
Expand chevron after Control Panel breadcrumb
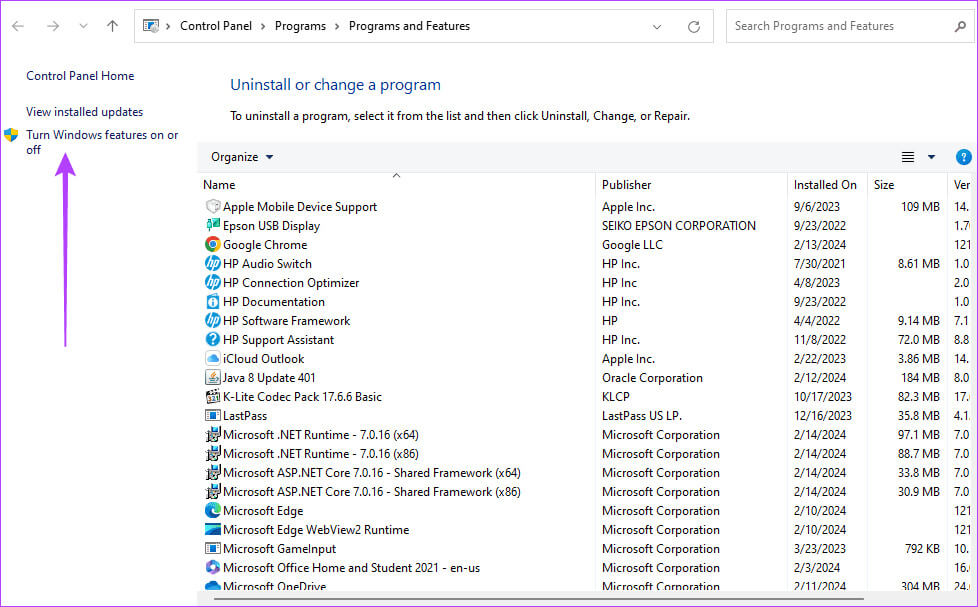[x=263, y=26]
